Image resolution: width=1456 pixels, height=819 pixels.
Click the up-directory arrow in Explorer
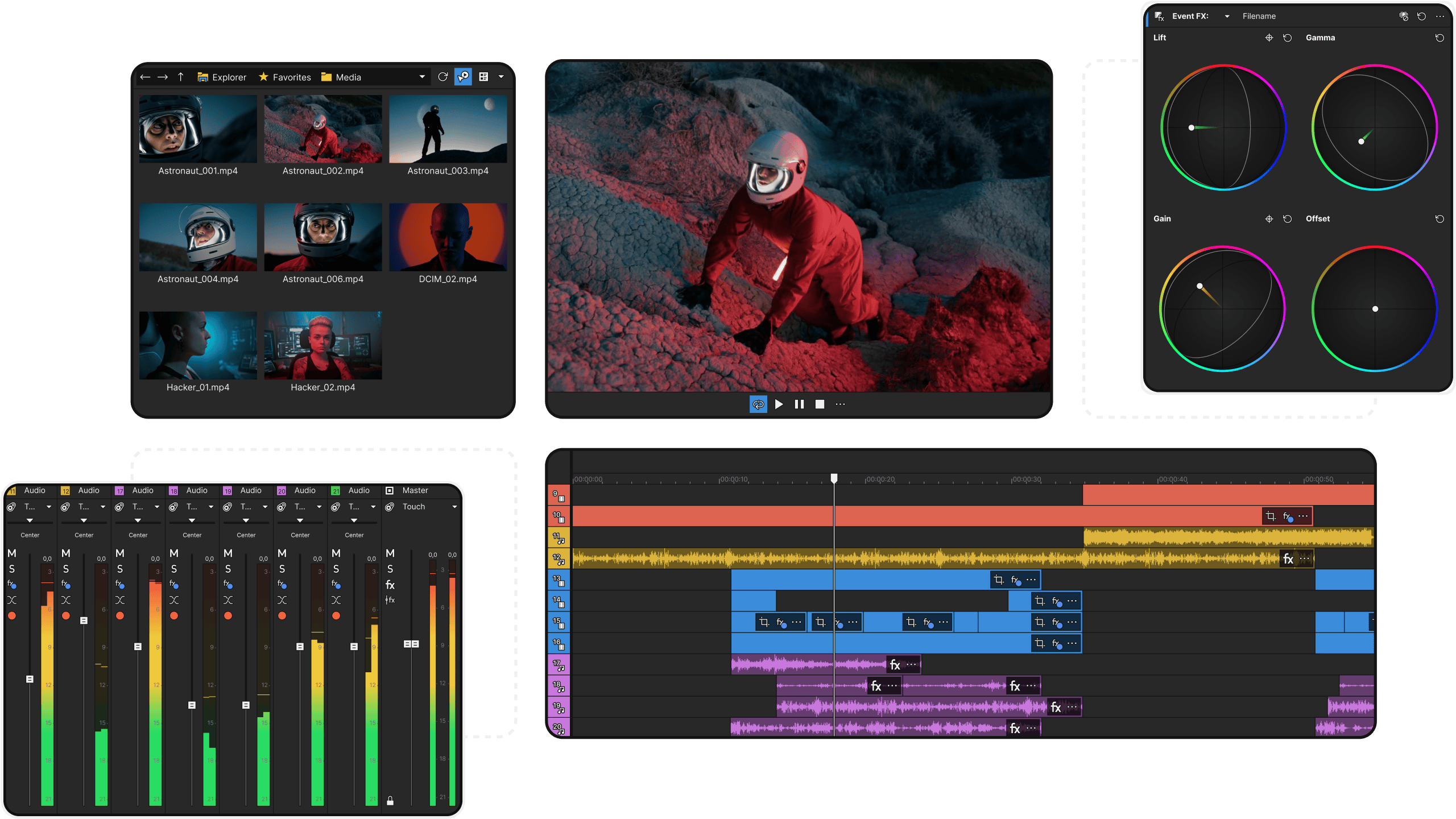[181, 77]
